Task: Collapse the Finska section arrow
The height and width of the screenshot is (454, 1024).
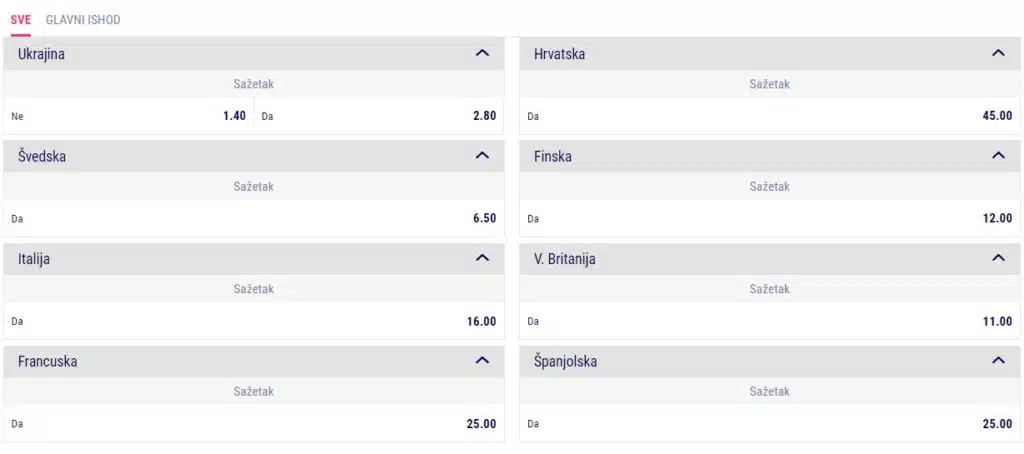Action: click(998, 155)
